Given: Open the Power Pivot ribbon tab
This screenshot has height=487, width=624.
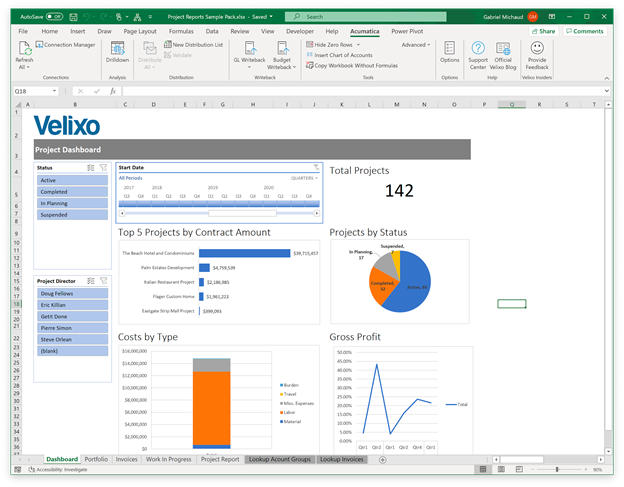Looking at the screenshot, I should pyautogui.click(x=407, y=31).
